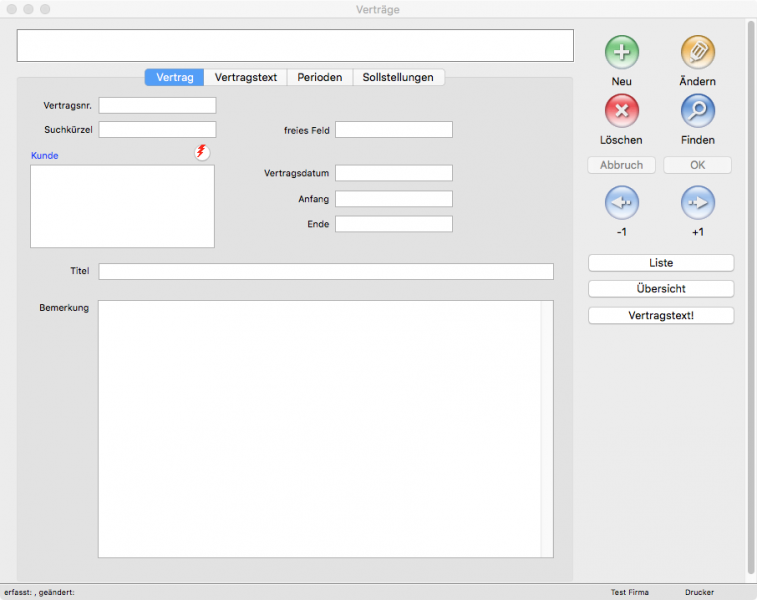Click the Ändern pencil icon
Viewport: 757px width, 600px height.
click(x=697, y=52)
